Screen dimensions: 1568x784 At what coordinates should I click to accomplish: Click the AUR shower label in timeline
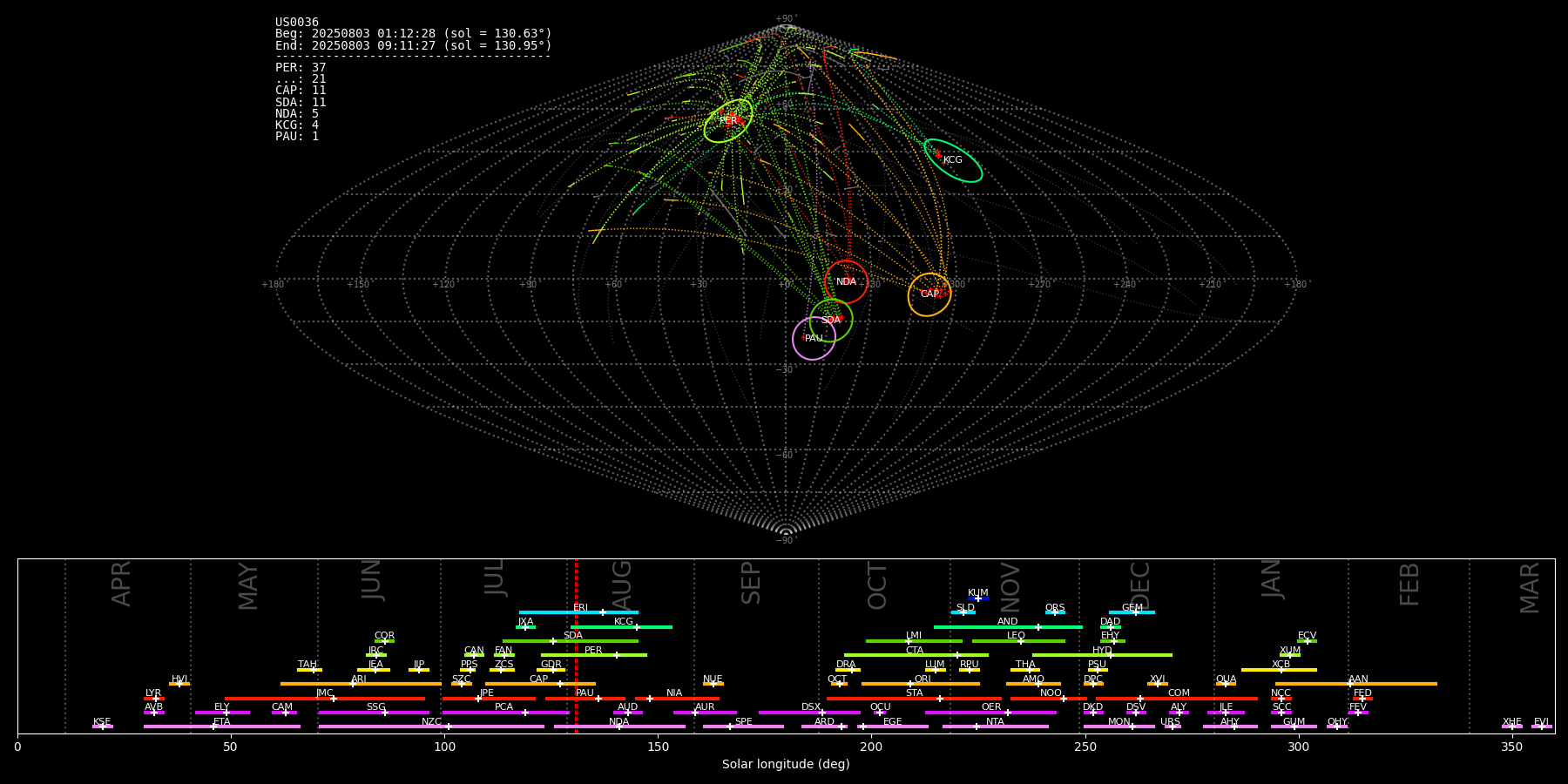tap(705, 707)
